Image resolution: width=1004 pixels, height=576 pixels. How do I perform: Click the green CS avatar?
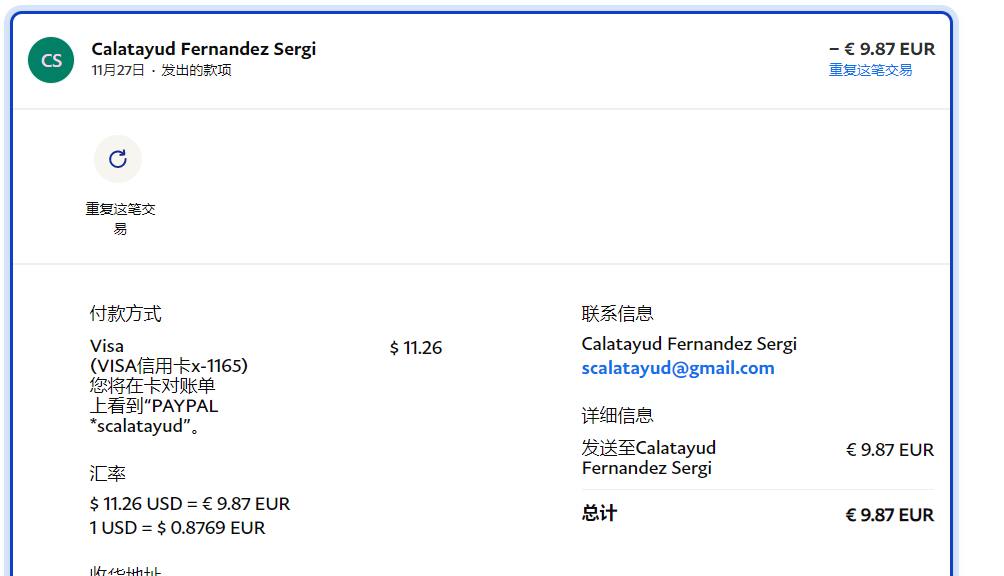51,60
